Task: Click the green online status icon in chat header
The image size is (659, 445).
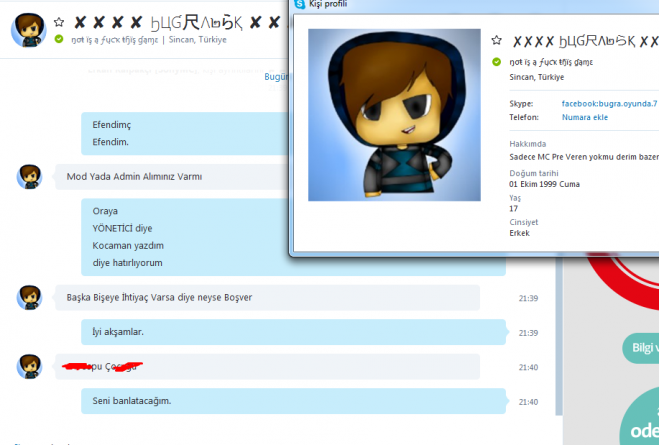Action: pyautogui.click(x=59, y=39)
